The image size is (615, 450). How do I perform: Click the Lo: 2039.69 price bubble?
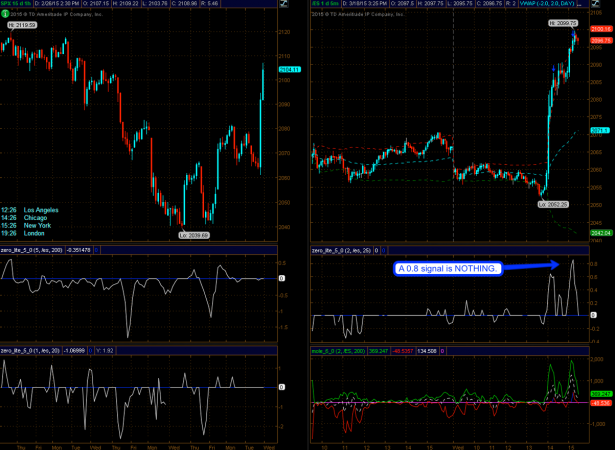[194, 234]
